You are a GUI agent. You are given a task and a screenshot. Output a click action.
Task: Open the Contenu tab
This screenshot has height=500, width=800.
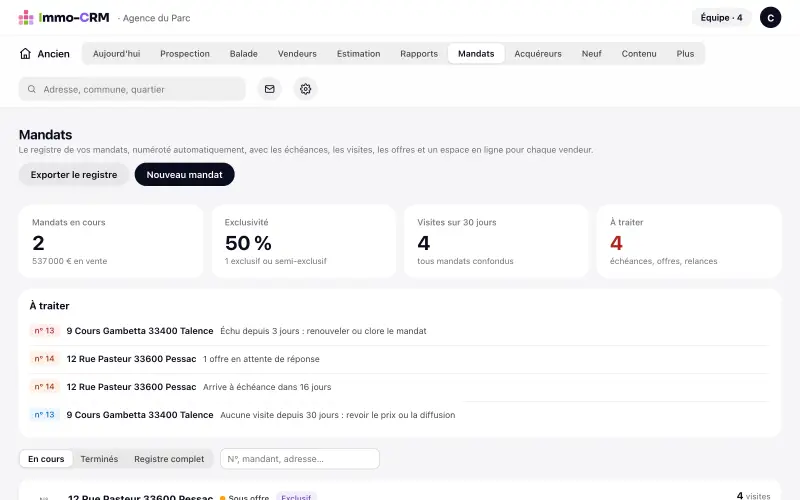coord(639,54)
